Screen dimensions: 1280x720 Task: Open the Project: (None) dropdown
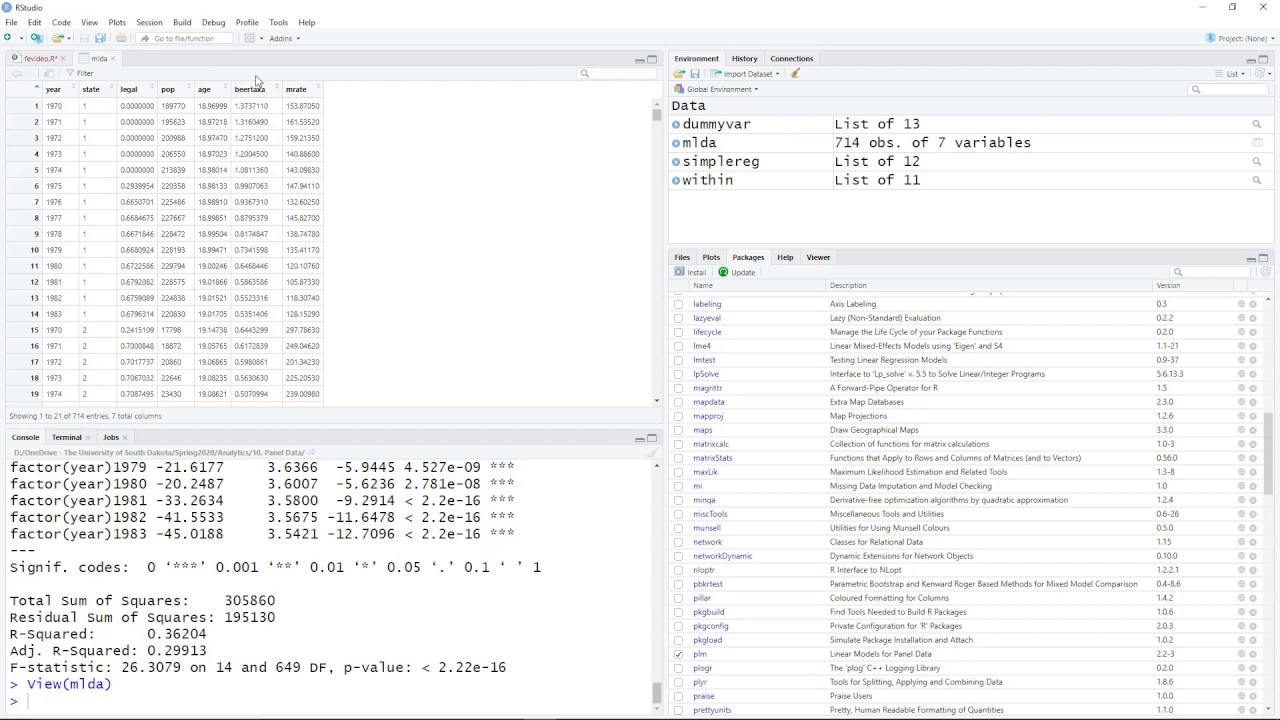pos(1240,38)
